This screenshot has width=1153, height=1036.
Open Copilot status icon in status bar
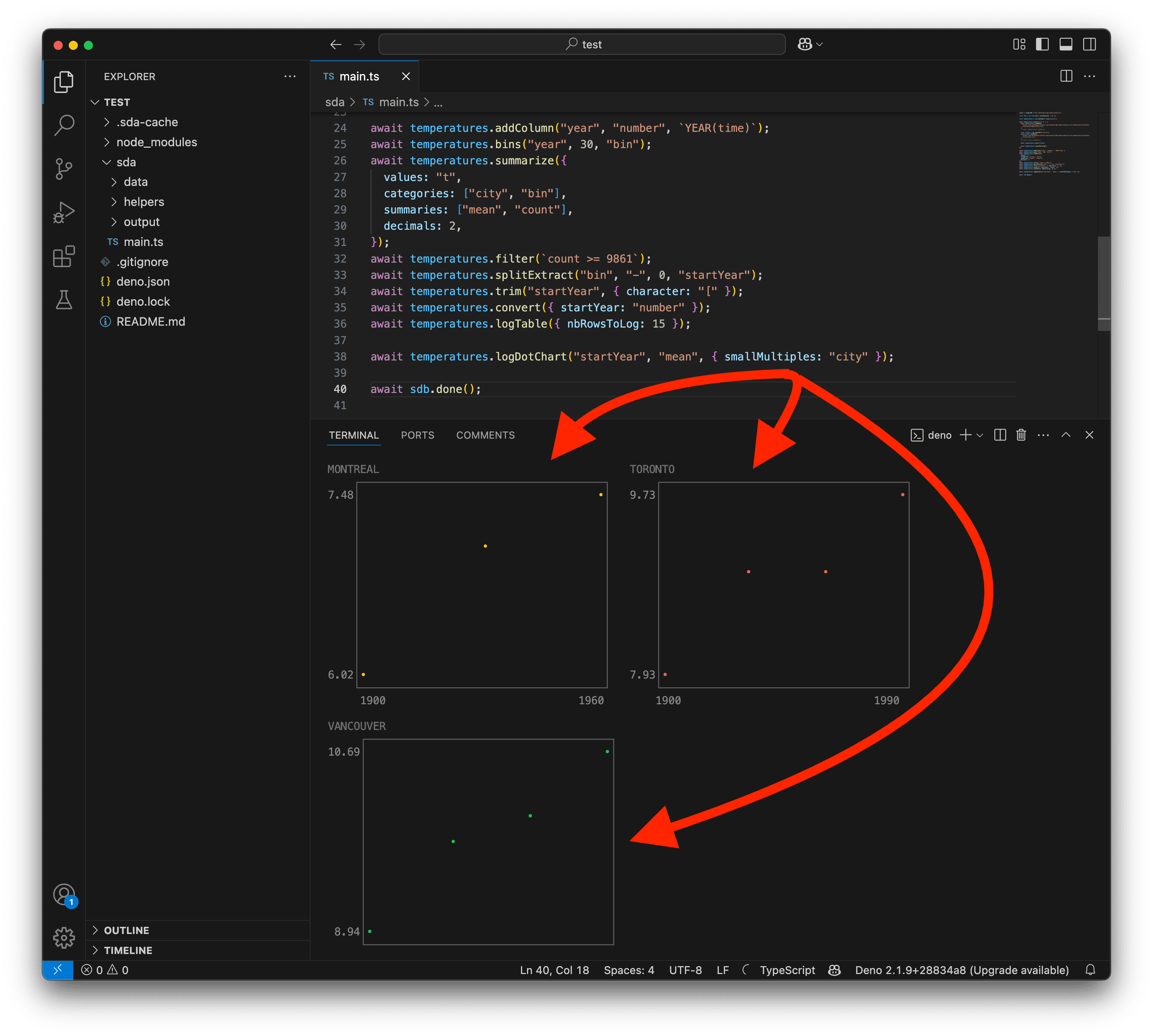834,970
